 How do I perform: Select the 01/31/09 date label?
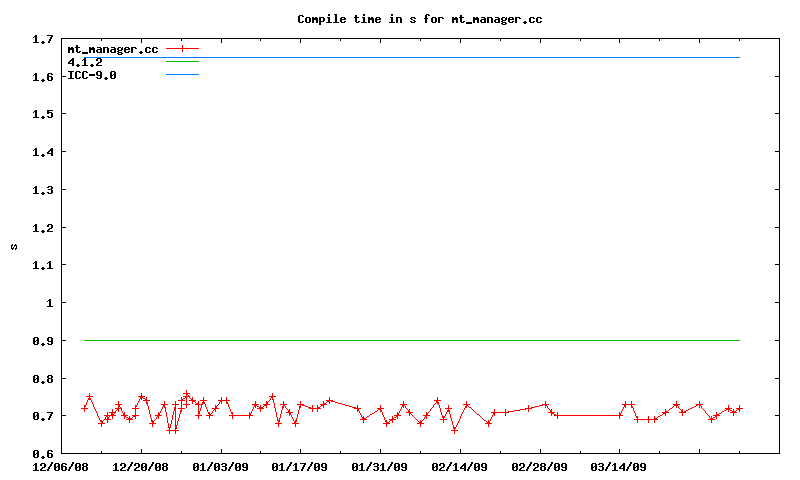pos(380,466)
